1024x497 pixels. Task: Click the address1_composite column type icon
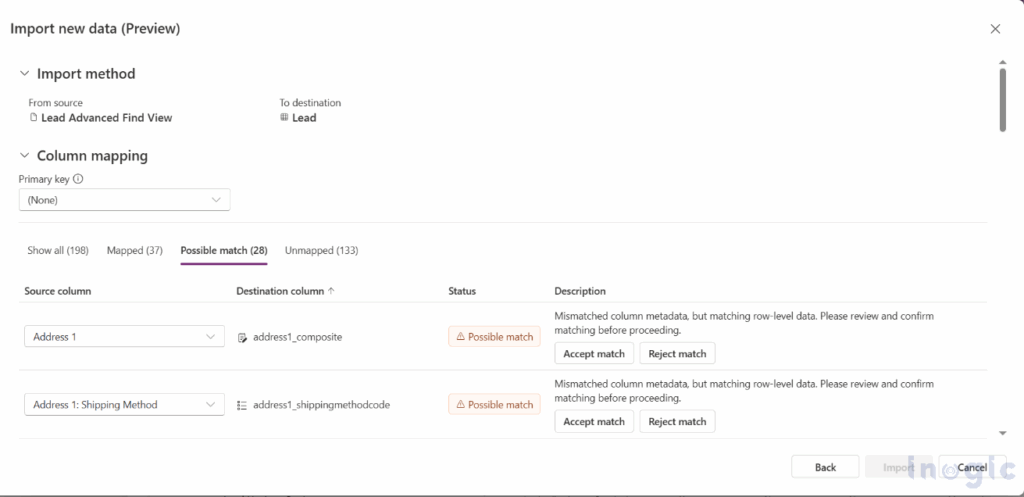point(242,338)
